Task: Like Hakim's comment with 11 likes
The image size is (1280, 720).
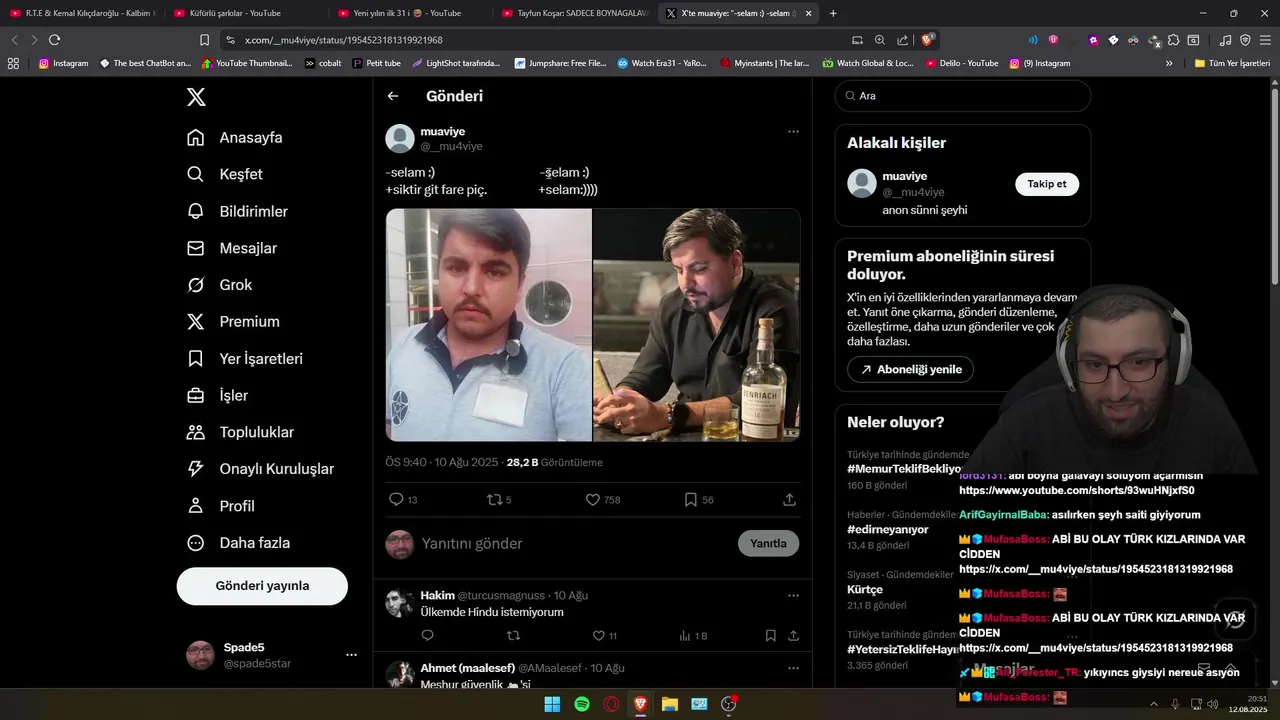Action: tap(604, 635)
